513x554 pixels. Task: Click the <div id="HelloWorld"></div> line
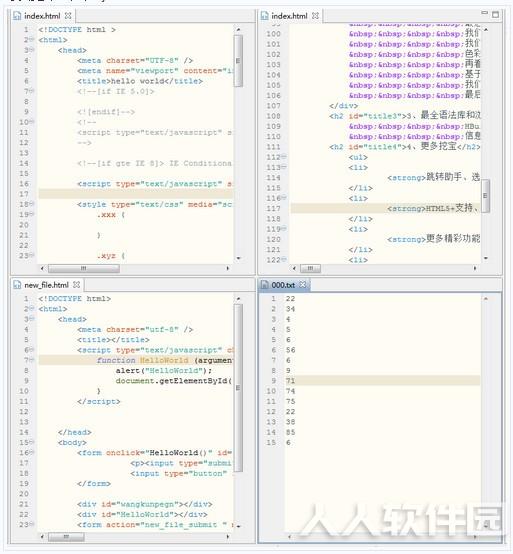pos(142,514)
